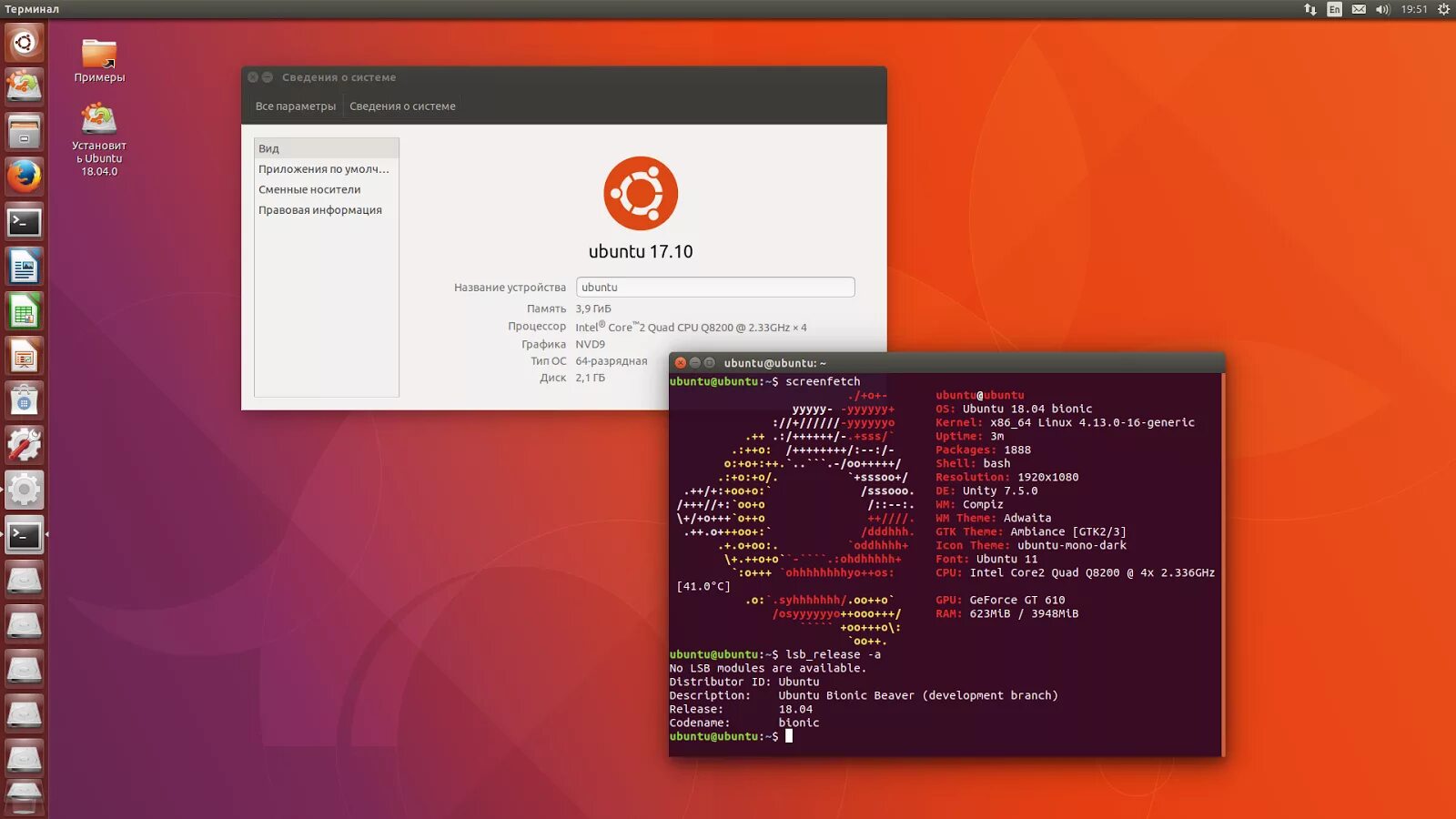
Task: Click the WM: Compiz line
Action: click(x=969, y=504)
